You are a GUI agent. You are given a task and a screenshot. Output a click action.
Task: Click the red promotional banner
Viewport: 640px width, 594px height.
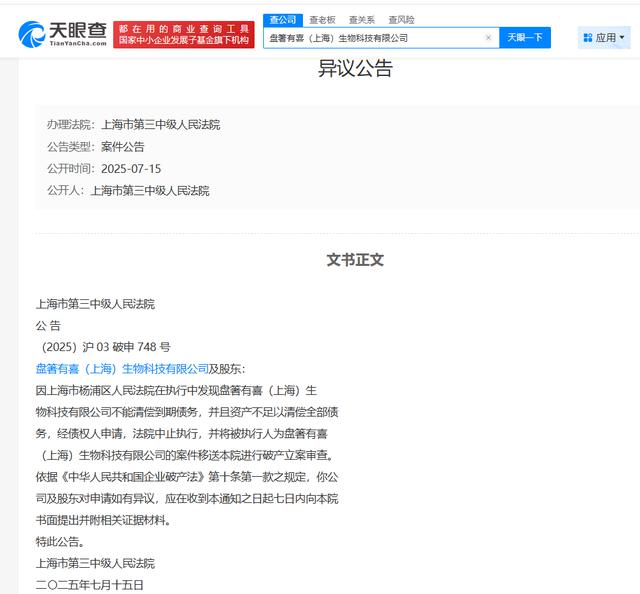pos(184,34)
